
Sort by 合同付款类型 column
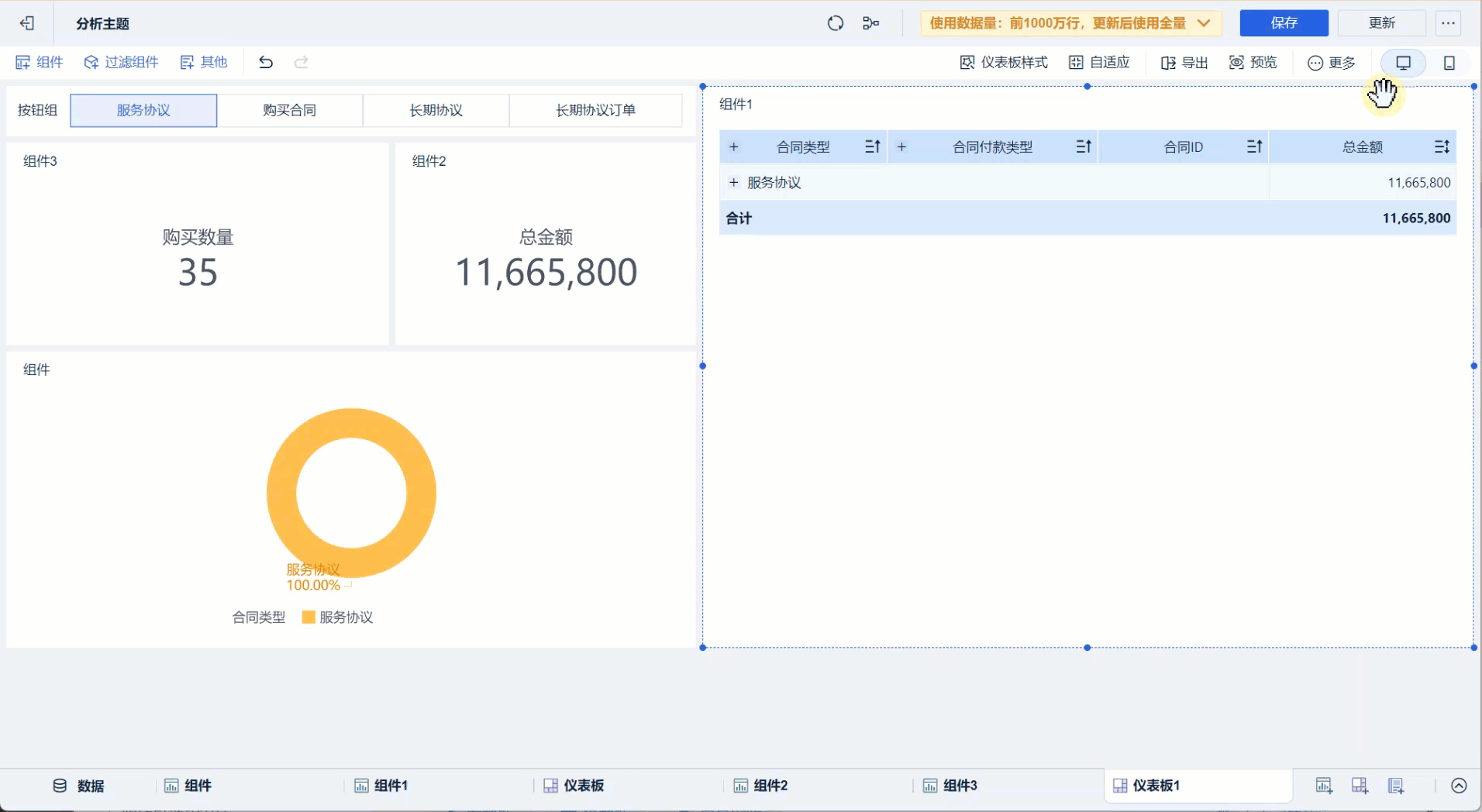(1084, 146)
